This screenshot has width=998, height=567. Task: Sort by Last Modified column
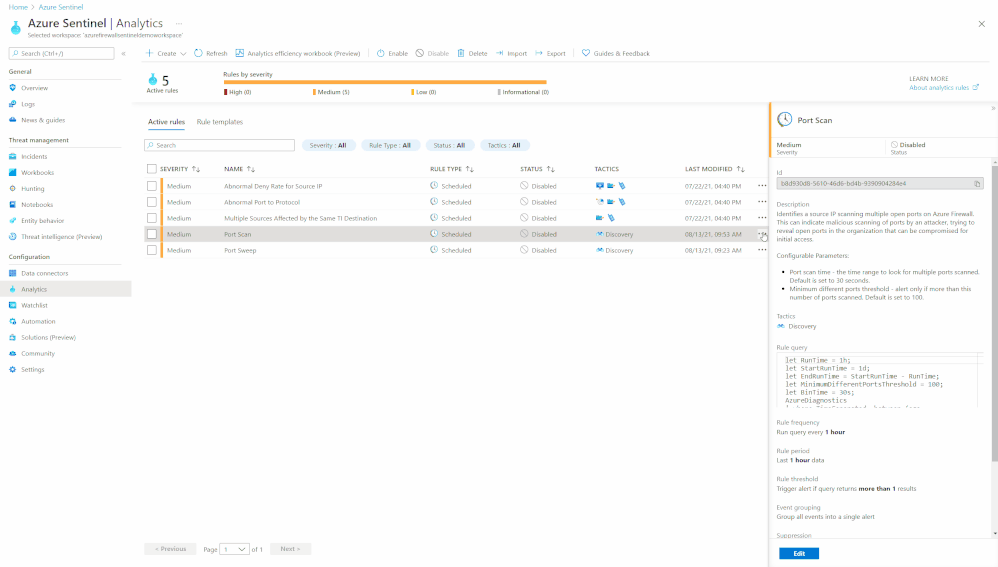pos(715,169)
